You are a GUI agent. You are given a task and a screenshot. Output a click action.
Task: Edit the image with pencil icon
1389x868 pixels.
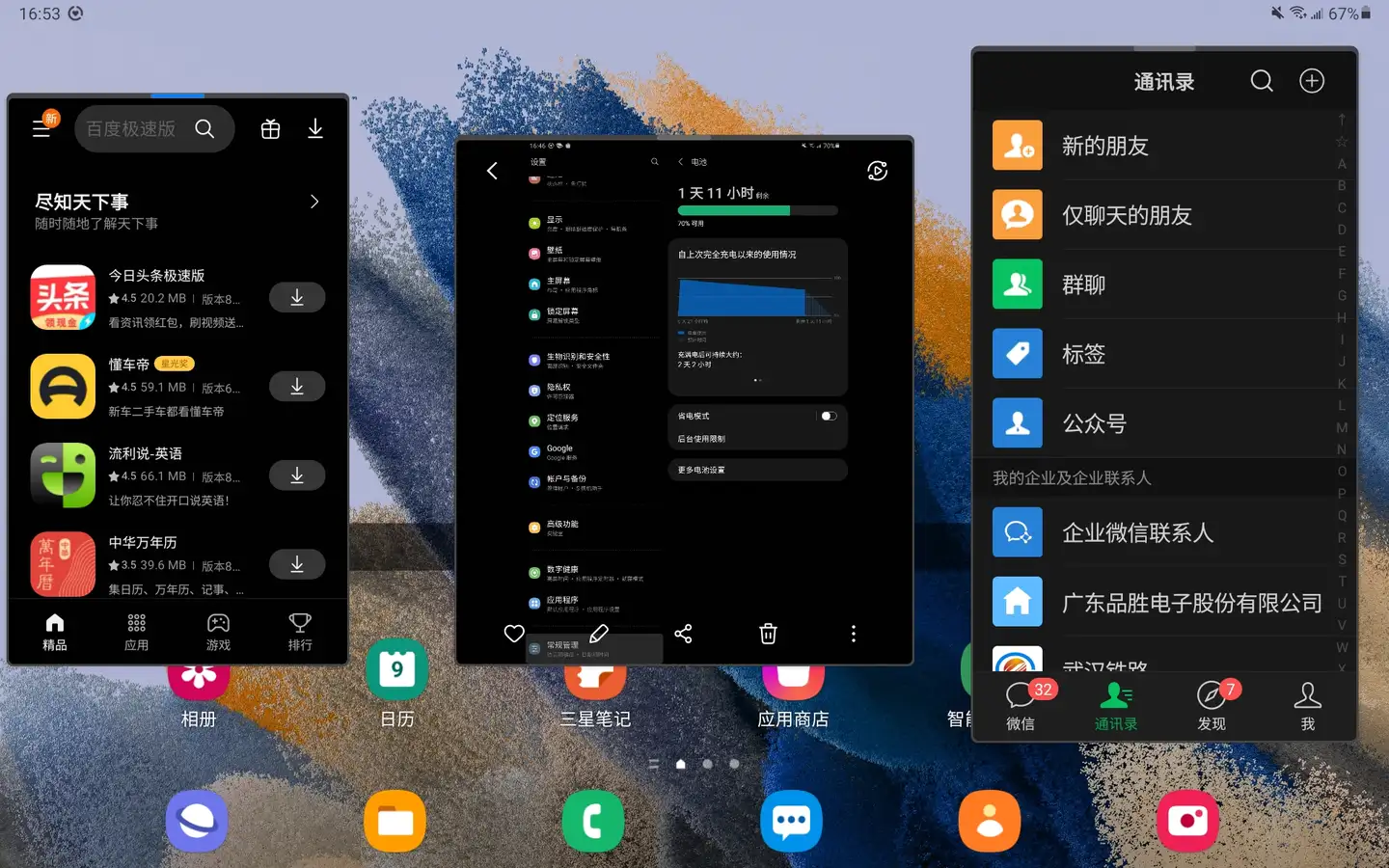(x=599, y=634)
